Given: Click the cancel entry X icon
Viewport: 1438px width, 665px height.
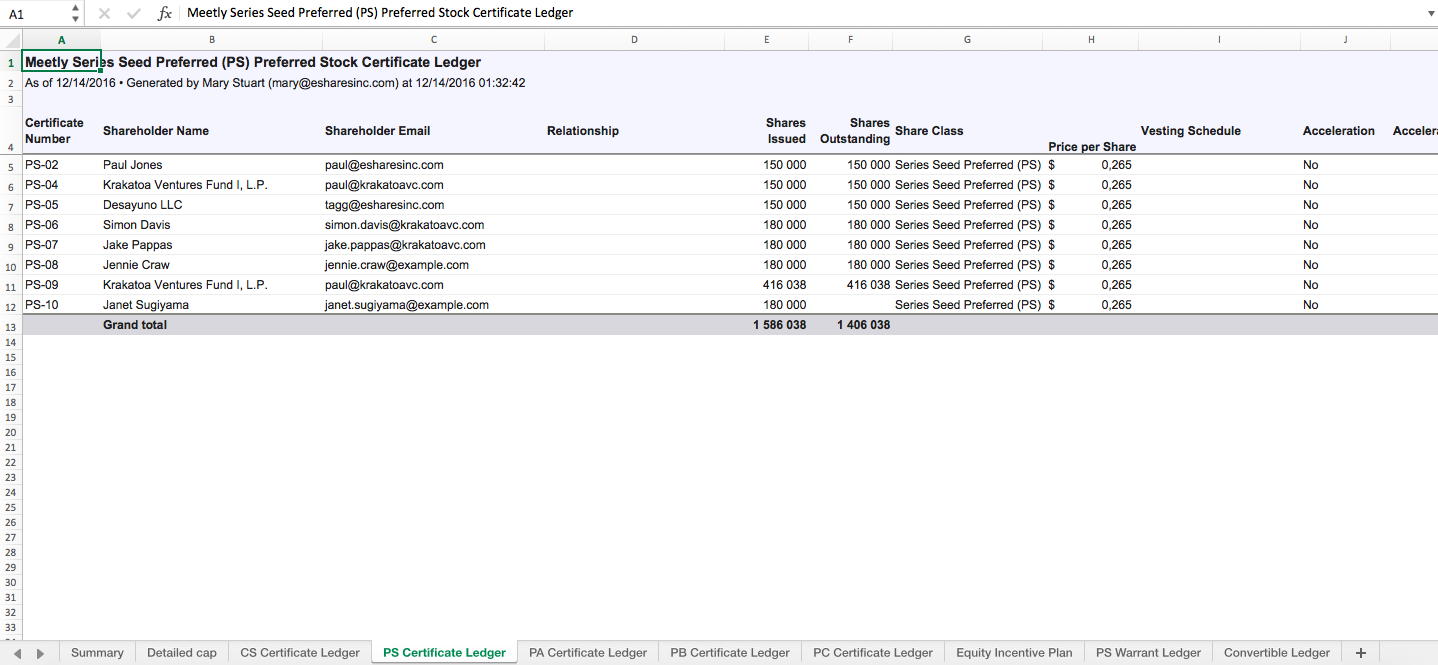Looking at the screenshot, I should point(104,14).
